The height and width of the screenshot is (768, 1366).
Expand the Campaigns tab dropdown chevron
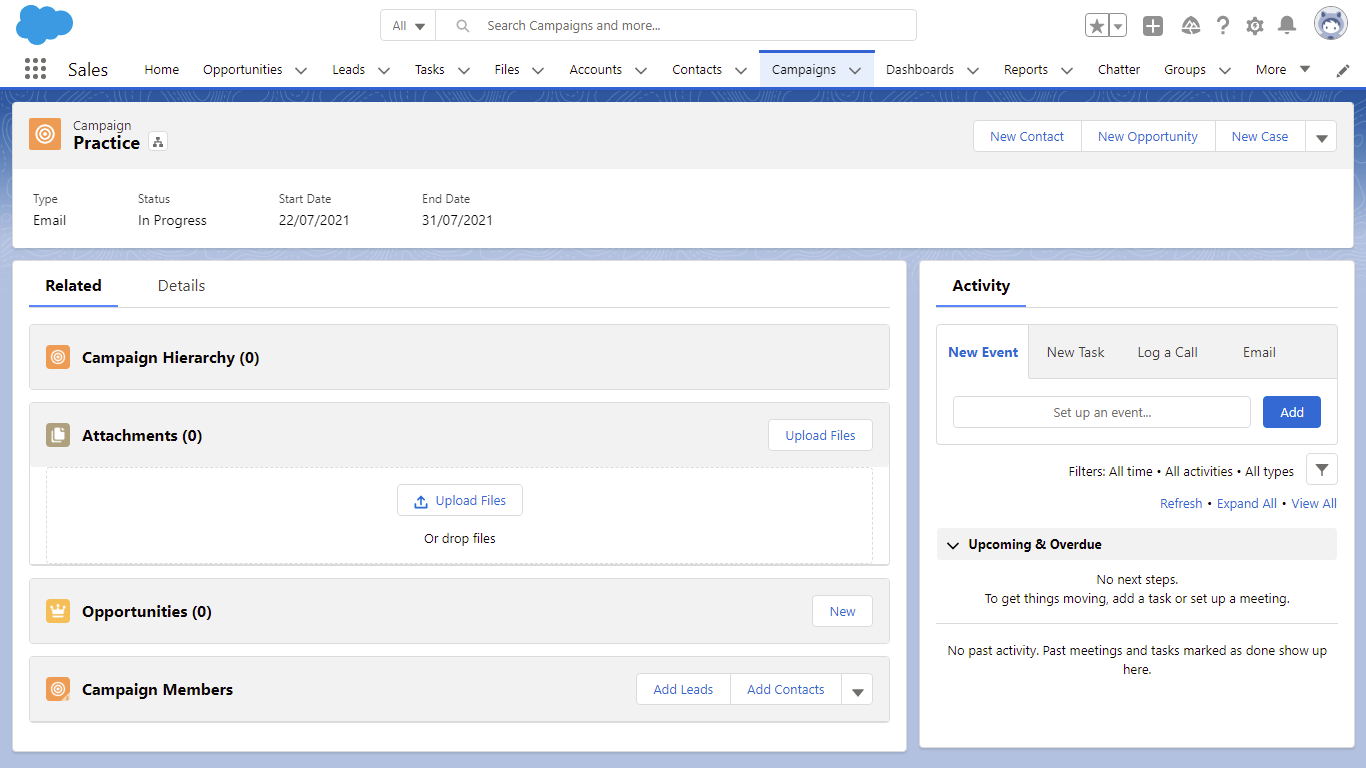pyautogui.click(x=855, y=70)
